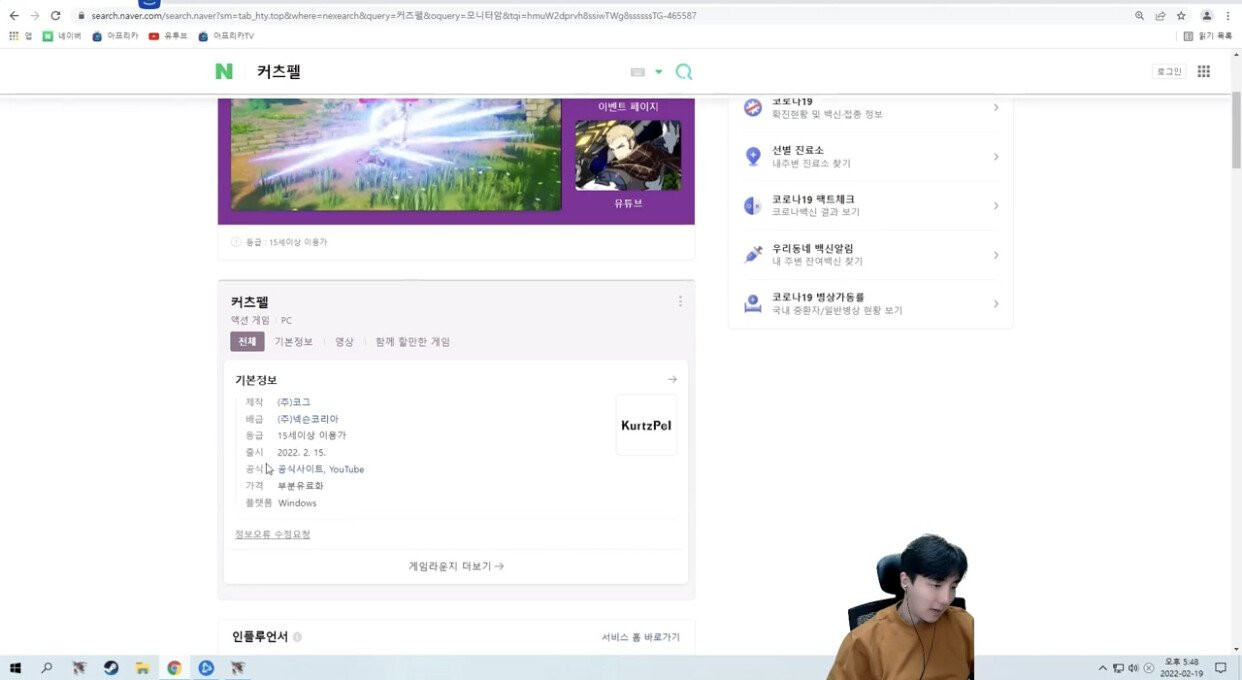Click the info icon next to 인플루언서
The image size is (1242, 680).
coord(298,637)
